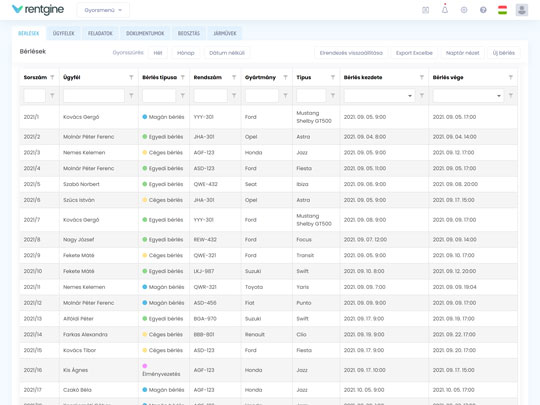Open the Feladatok tab

[x=100, y=33]
